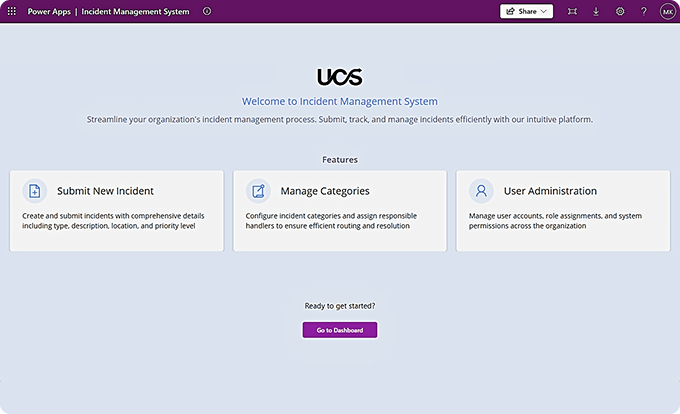
Task: Click the Go to Dashboard button
Action: 340,330
